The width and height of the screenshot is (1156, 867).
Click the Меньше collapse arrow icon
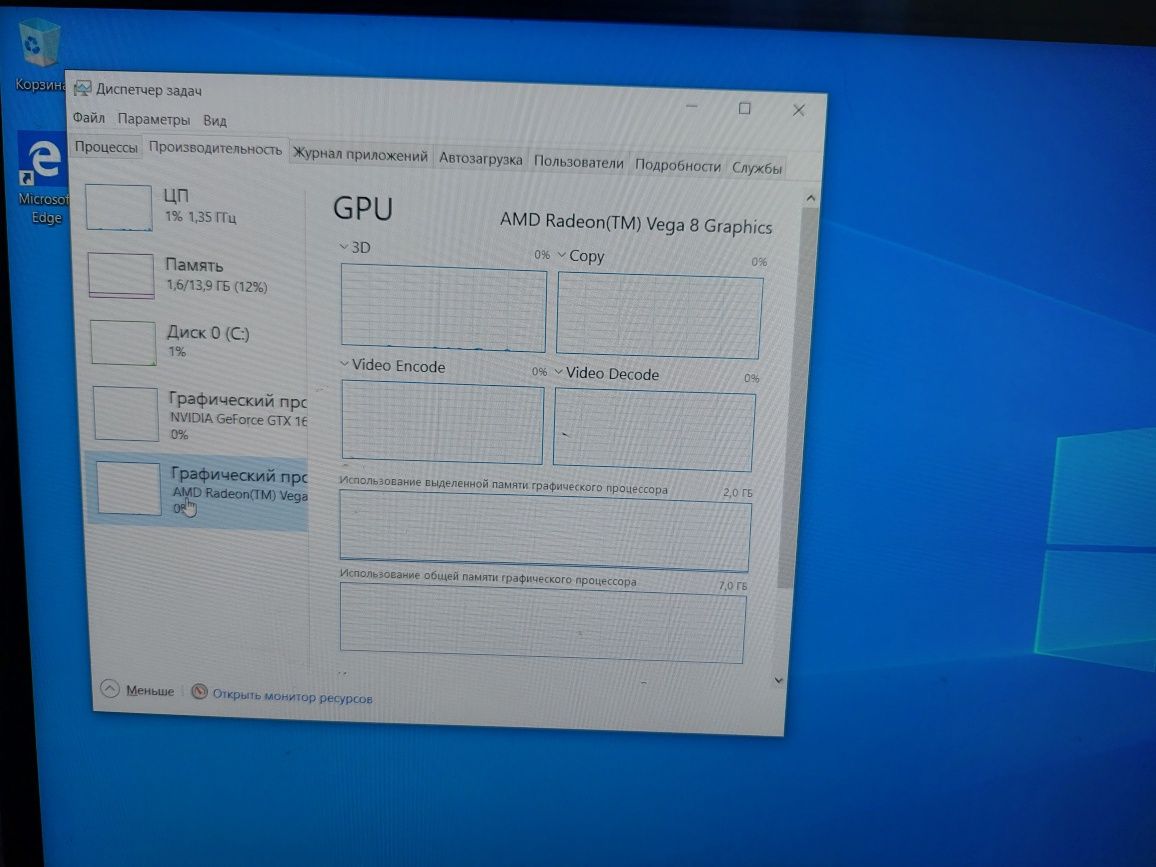pyautogui.click(x=110, y=689)
